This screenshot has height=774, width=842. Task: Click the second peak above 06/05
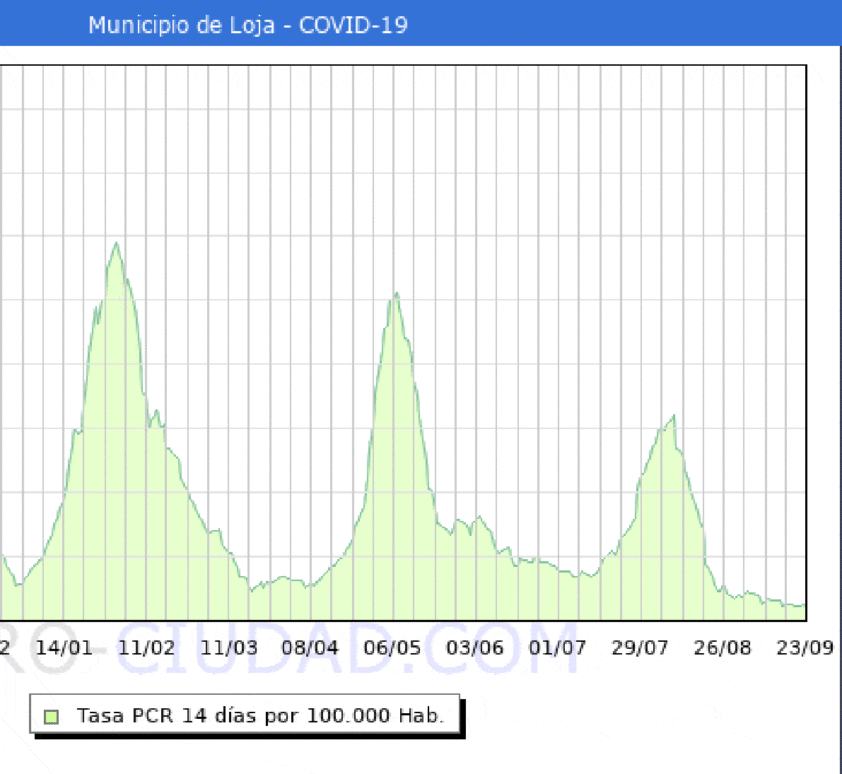397,294
